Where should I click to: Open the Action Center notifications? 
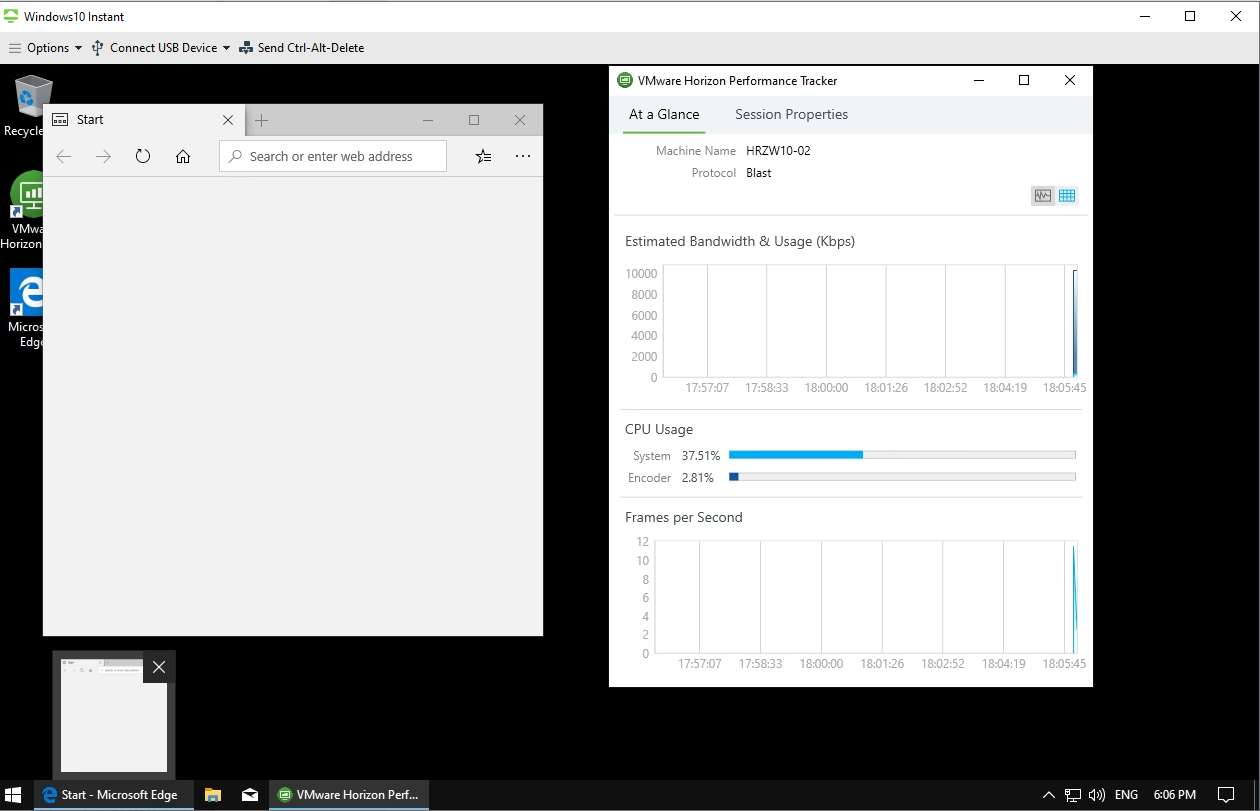click(1226, 795)
